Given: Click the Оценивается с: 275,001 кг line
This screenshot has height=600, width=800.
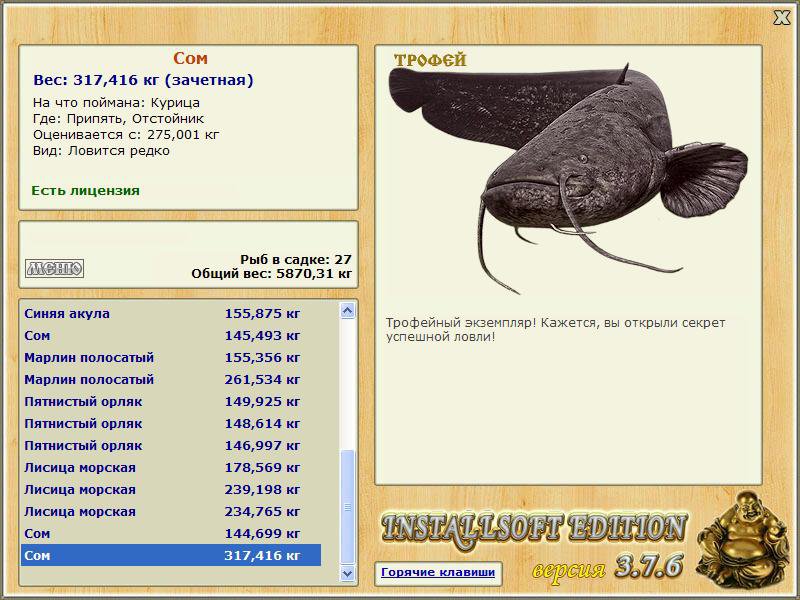Looking at the screenshot, I should point(126,135).
